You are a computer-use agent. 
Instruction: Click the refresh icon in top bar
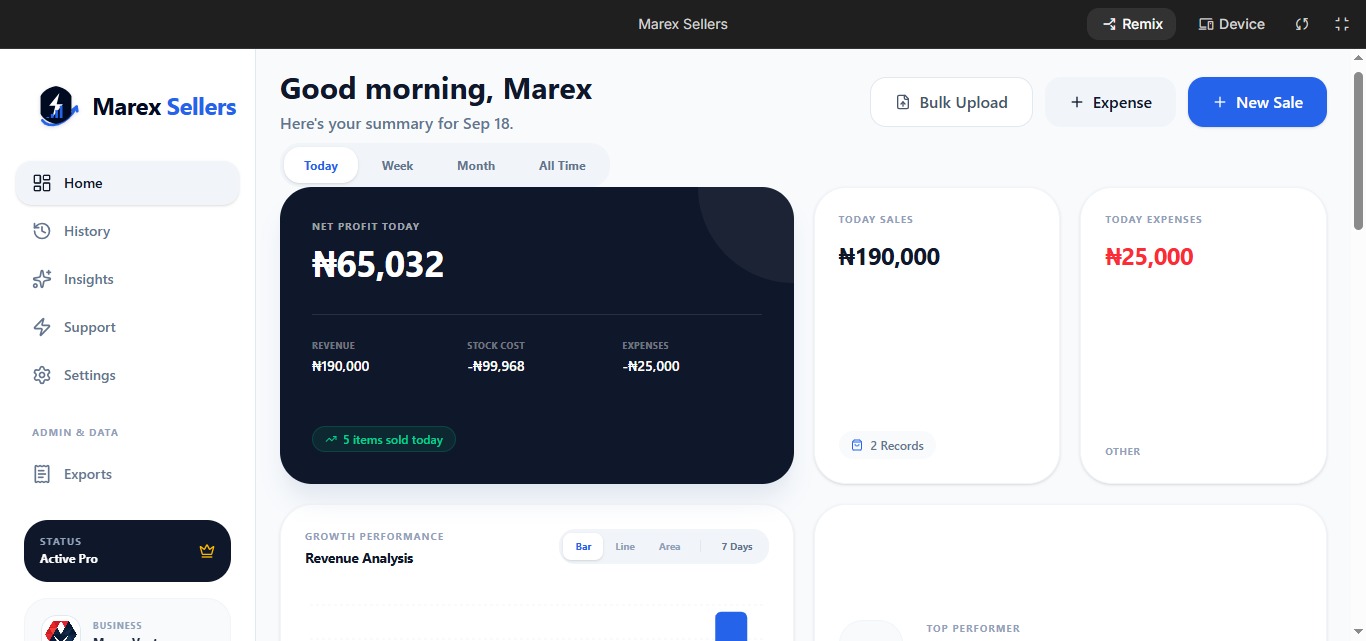tap(1302, 24)
